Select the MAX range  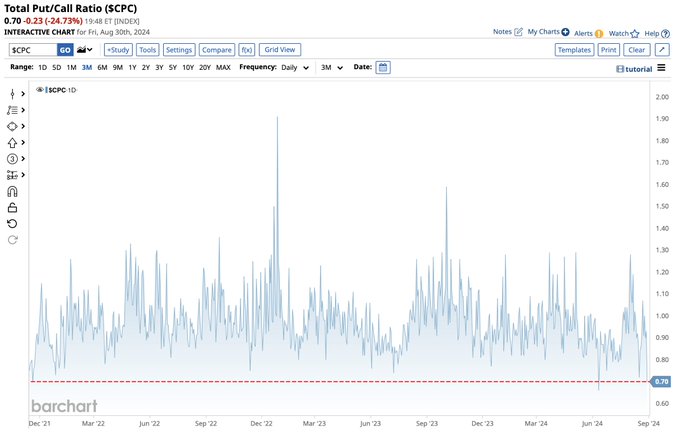223,68
